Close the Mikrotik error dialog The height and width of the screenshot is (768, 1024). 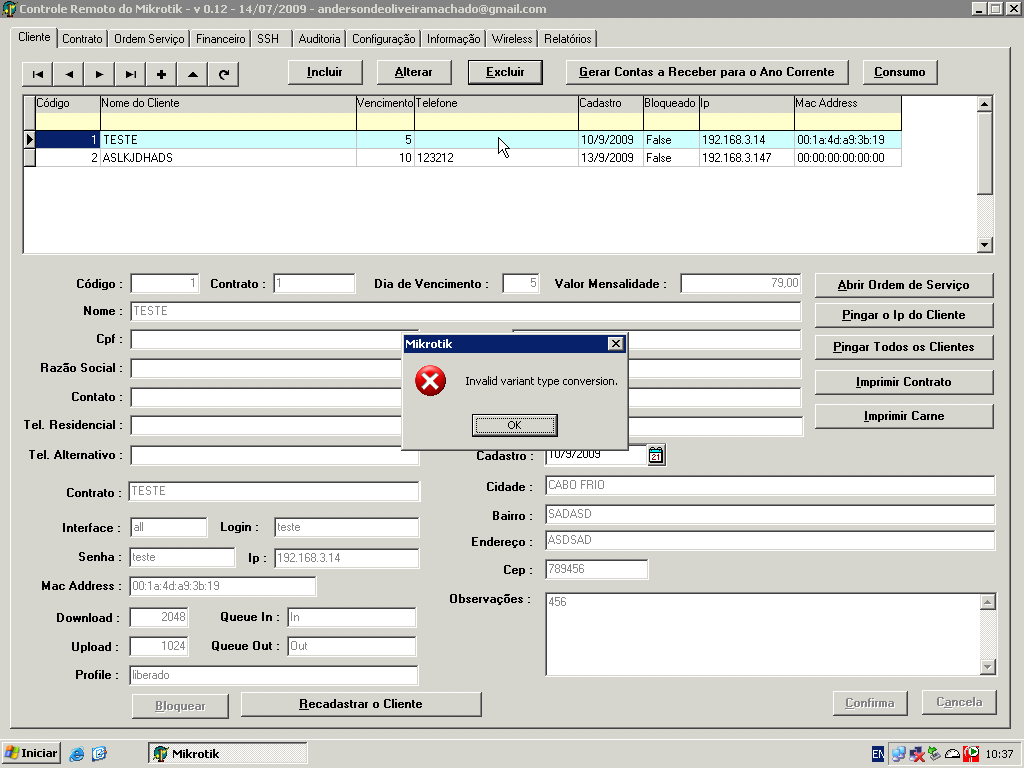[x=616, y=344]
